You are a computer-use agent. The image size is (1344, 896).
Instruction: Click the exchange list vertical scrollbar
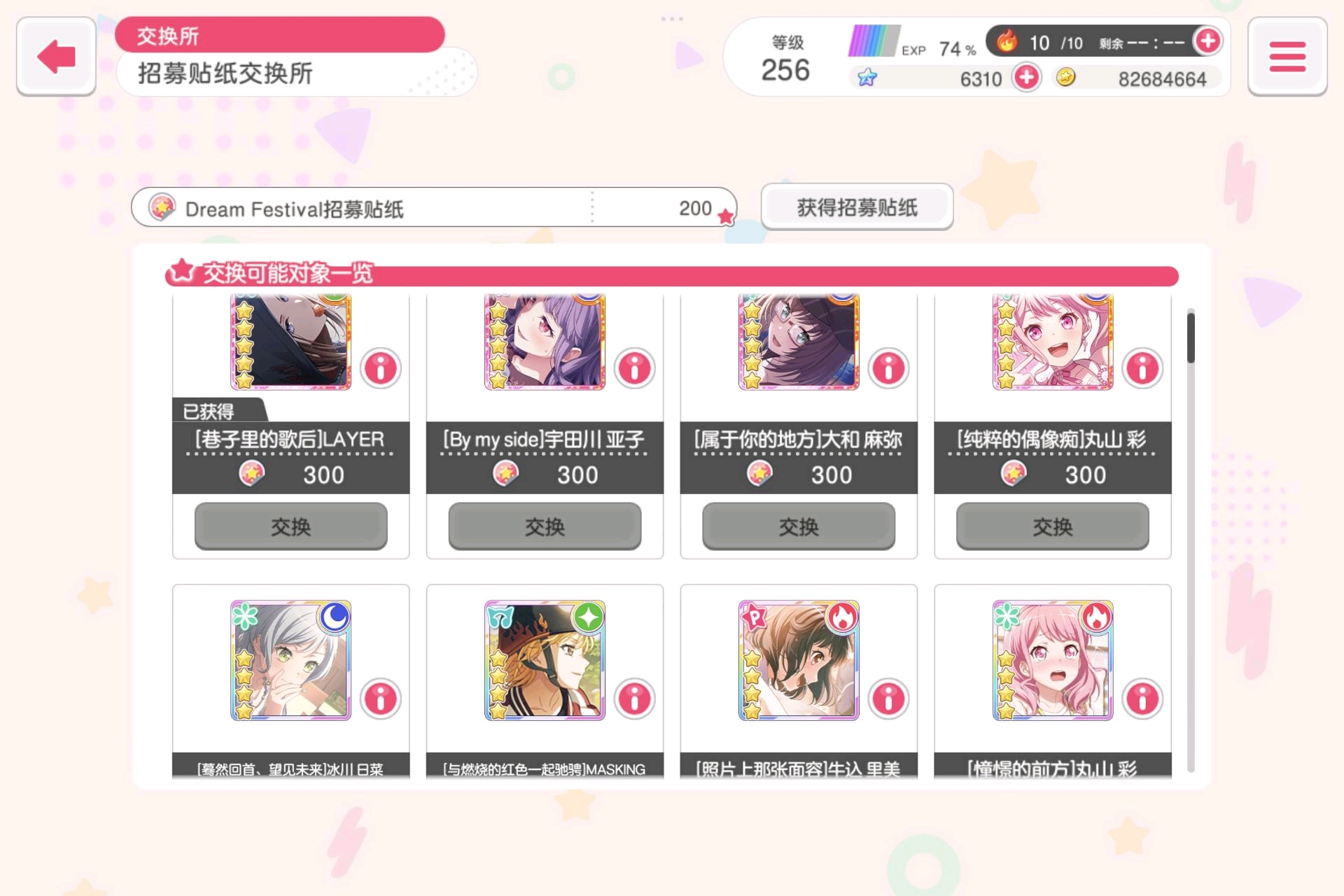click(1191, 540)
